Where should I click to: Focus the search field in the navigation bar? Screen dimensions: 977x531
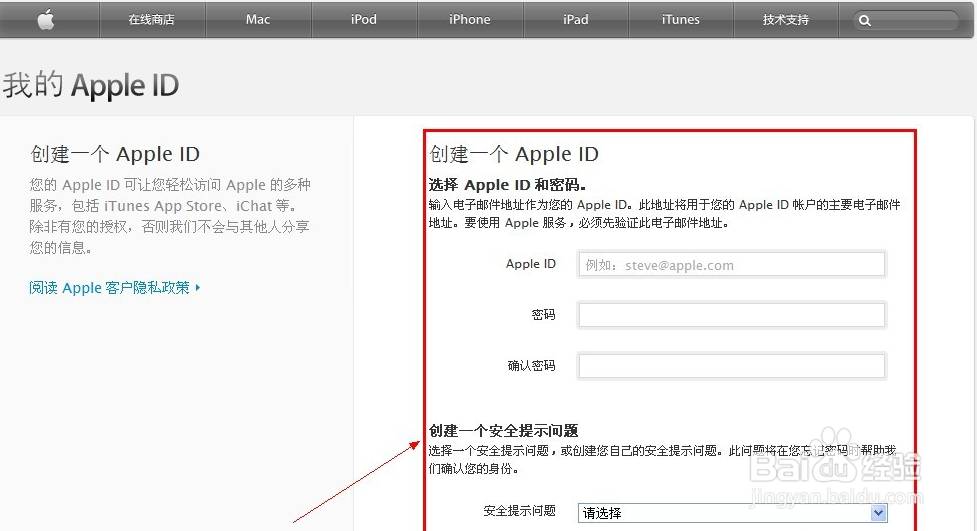pyautogui.click(x=905, y=21)
